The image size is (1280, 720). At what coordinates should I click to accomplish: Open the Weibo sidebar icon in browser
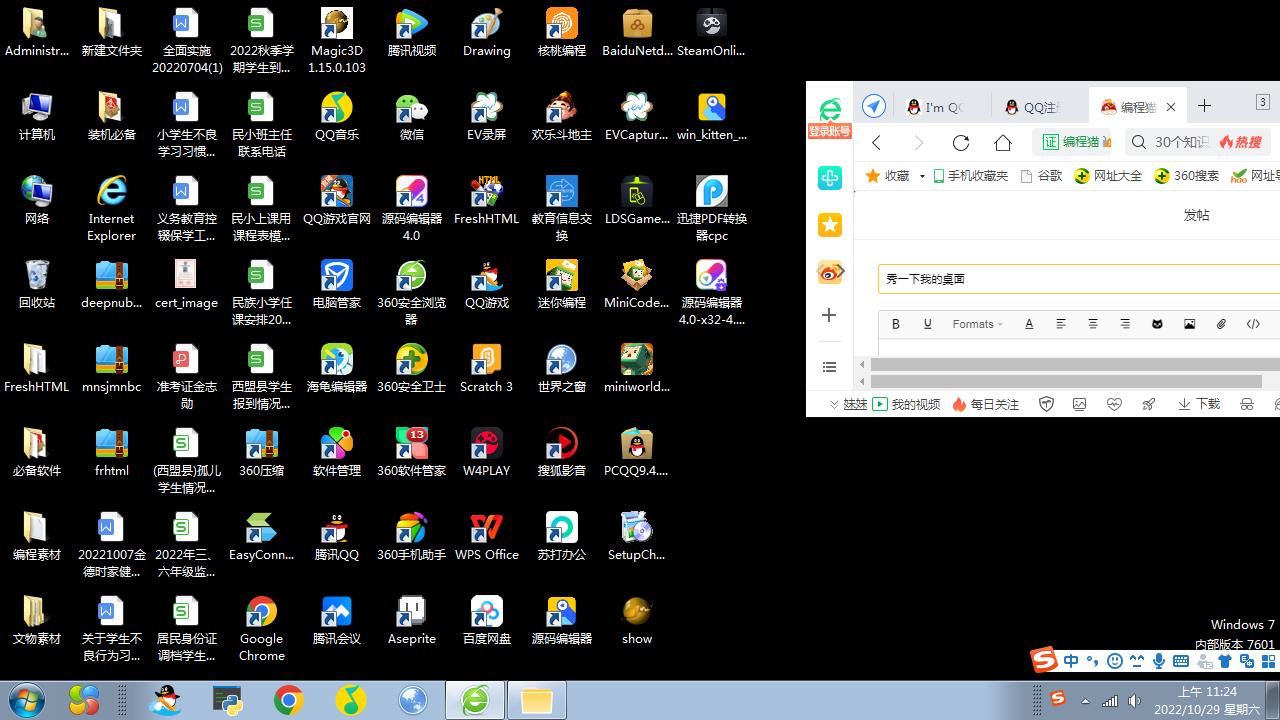pos(830,271)
